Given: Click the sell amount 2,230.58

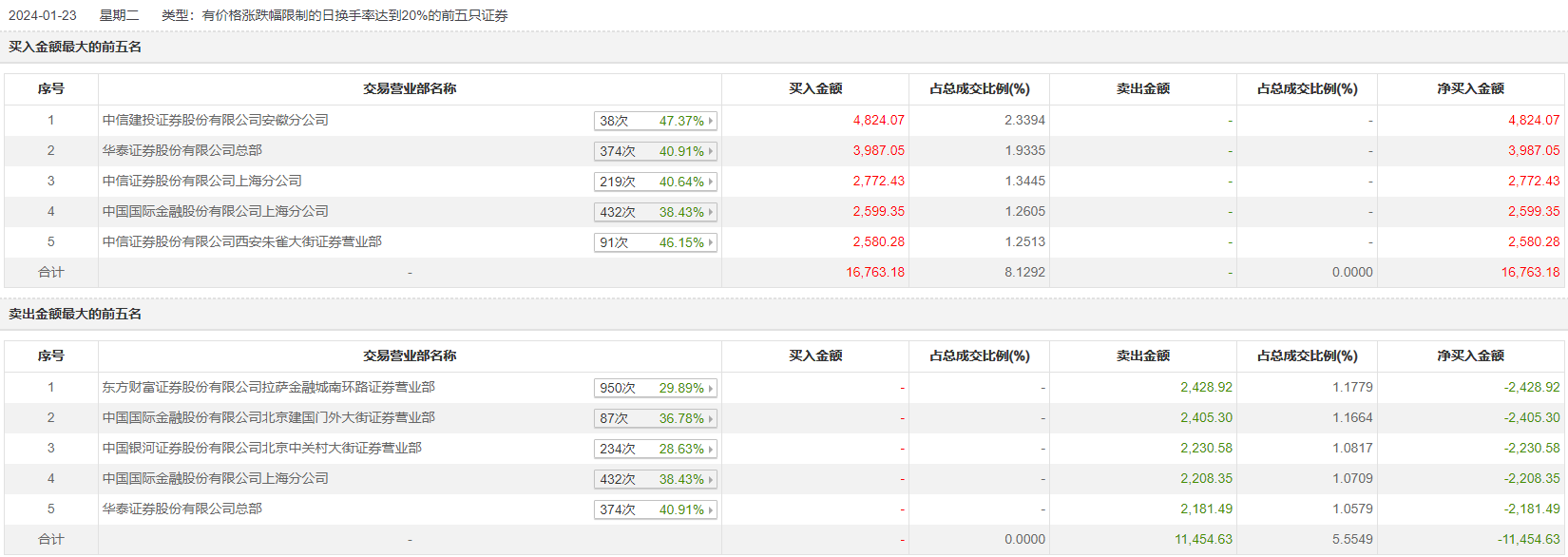Looking at the screenshot, I should tap(1206, 448).
